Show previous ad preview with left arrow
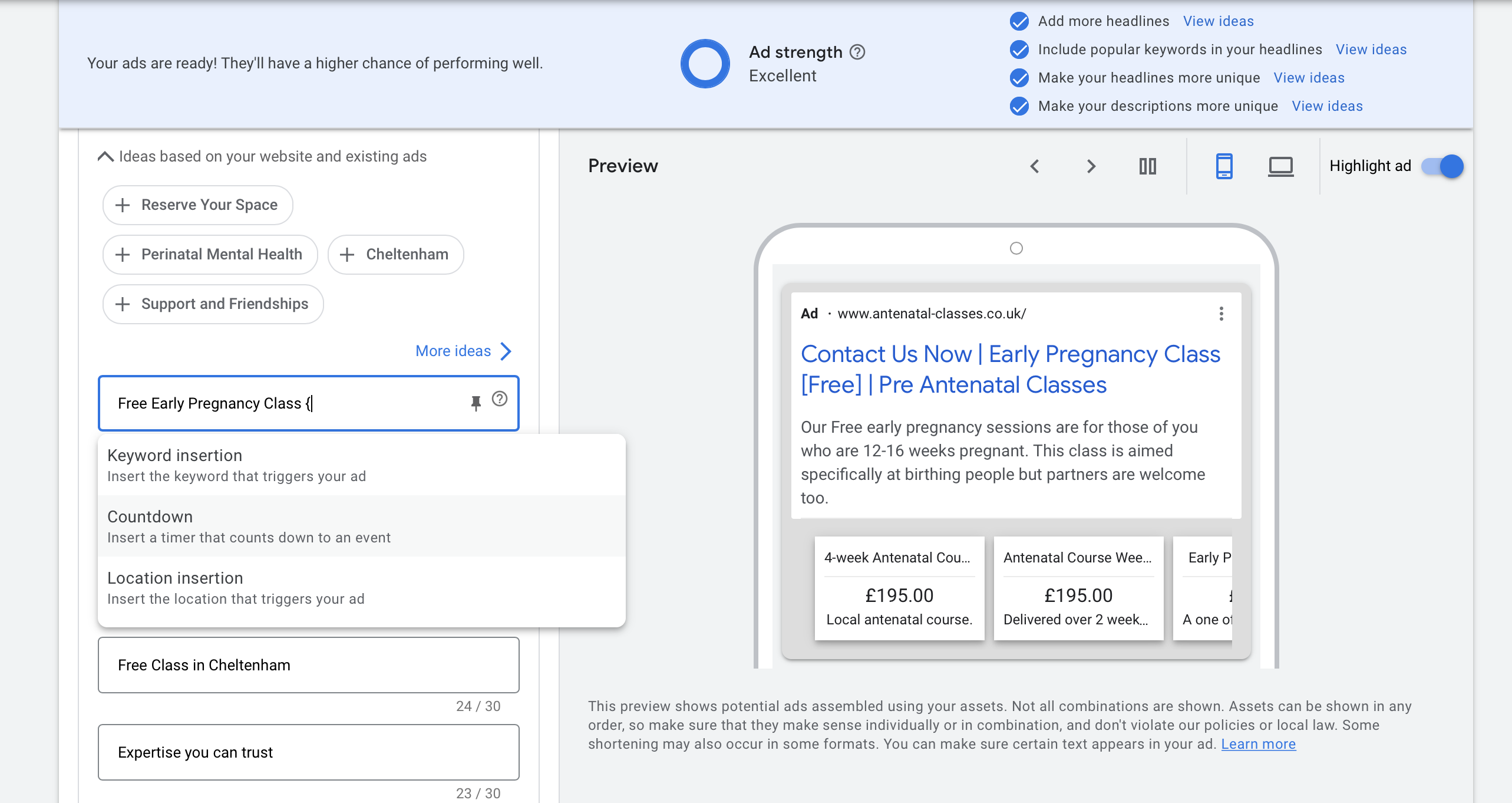This screenshot has height=803, width=1512. pos(1035,166)
